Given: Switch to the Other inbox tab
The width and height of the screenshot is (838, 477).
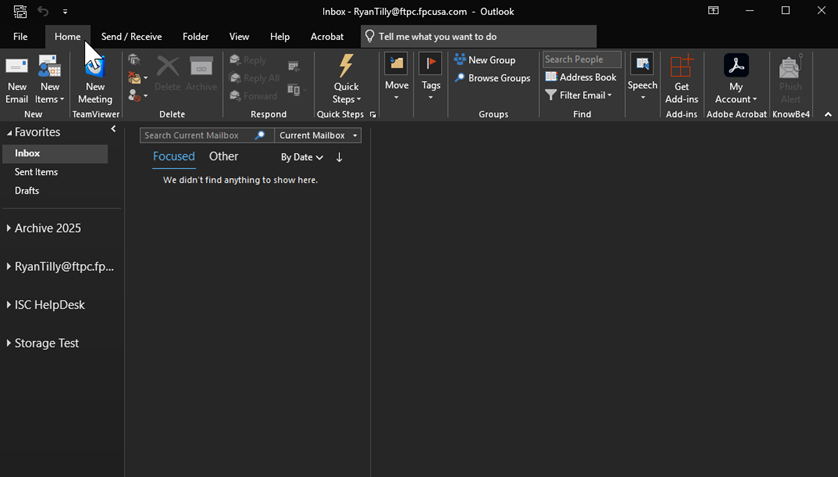Looking at the screenshot, I should tap(223, 157).
